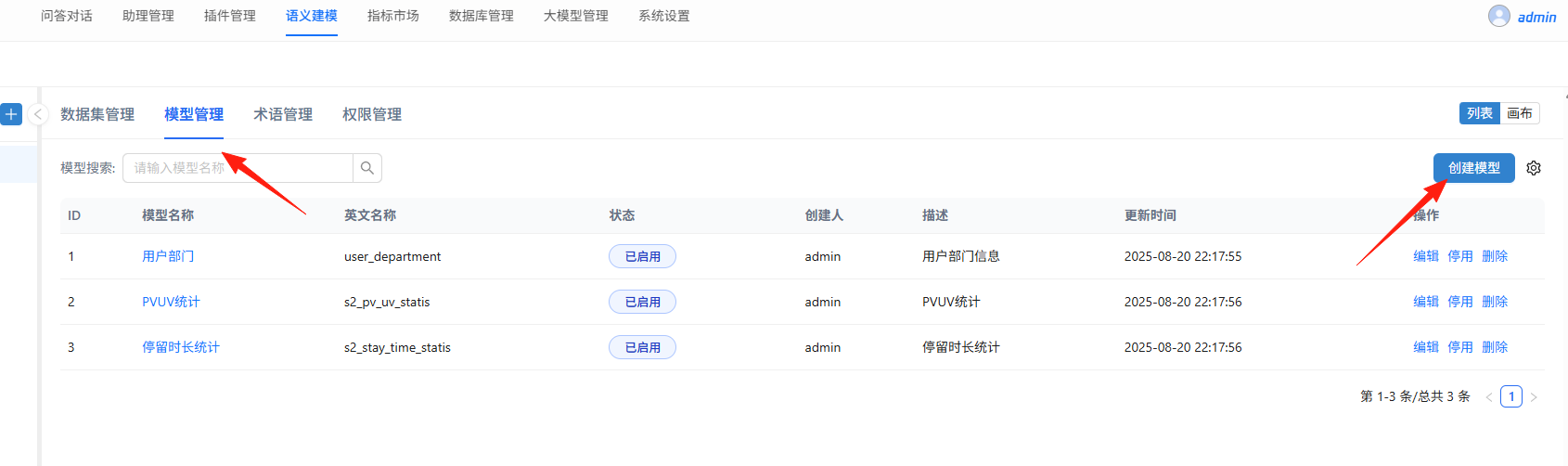
Task: Click page number 1 in pagination
Action: pyautogui.click(x=1511, y=396)
